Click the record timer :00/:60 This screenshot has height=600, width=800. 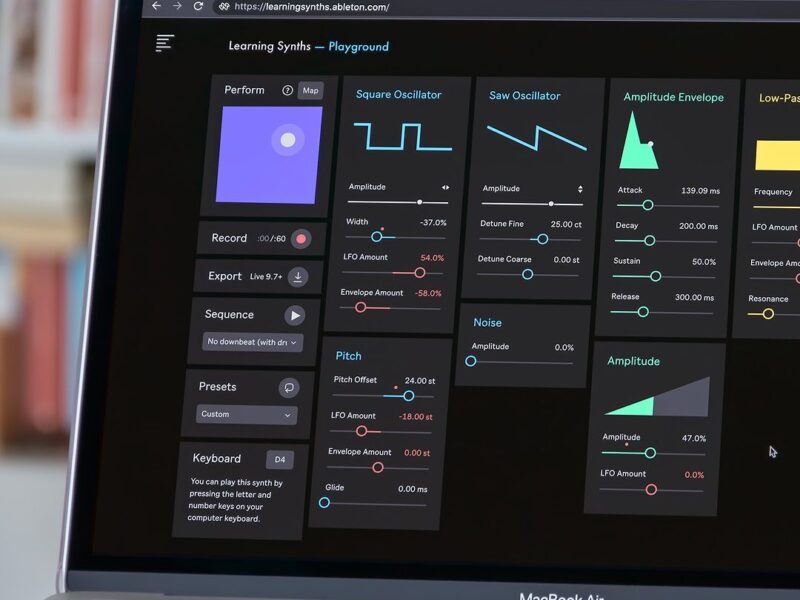coord(271,239)
